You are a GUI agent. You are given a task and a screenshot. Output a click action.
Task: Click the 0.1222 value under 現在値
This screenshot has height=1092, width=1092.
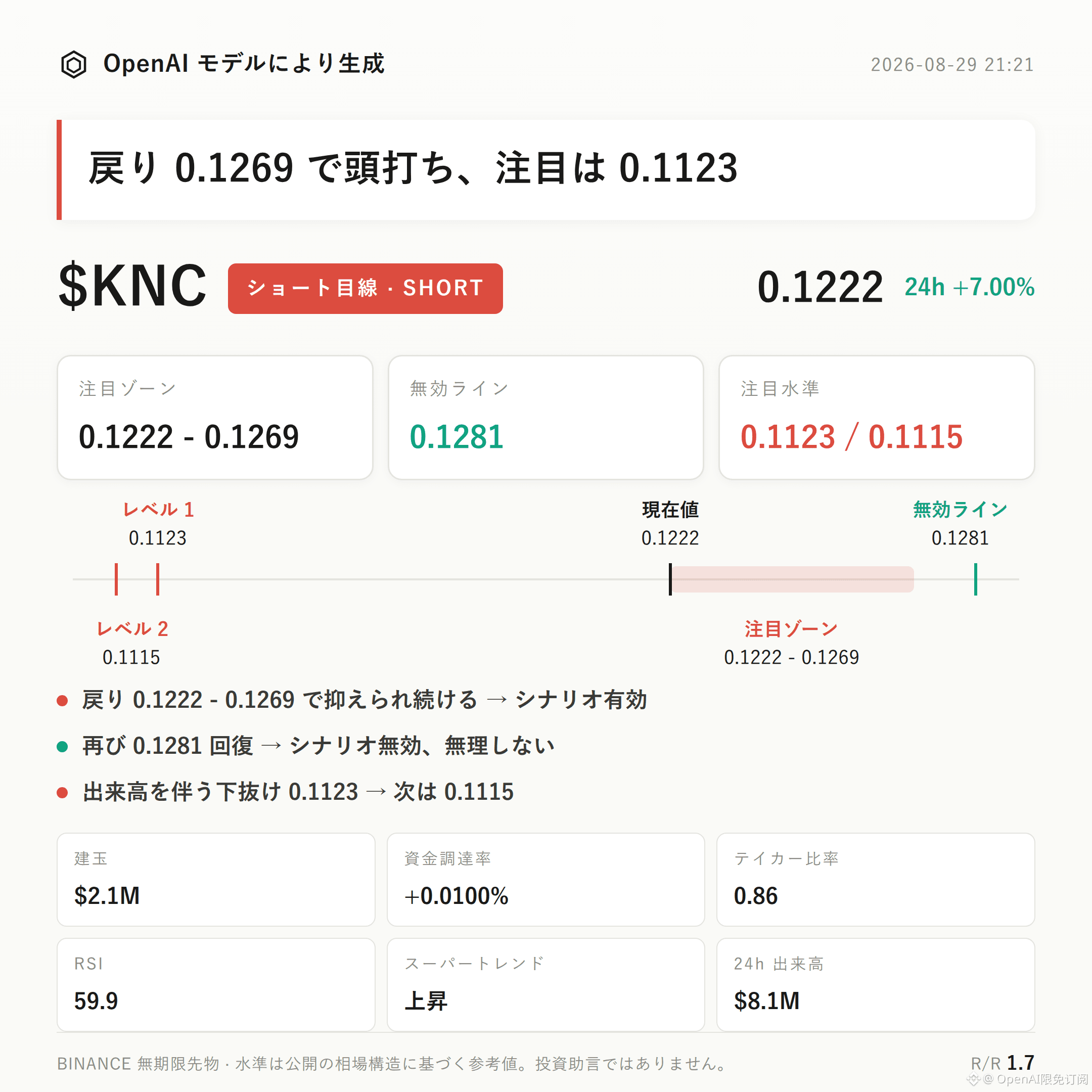(670, 538)
